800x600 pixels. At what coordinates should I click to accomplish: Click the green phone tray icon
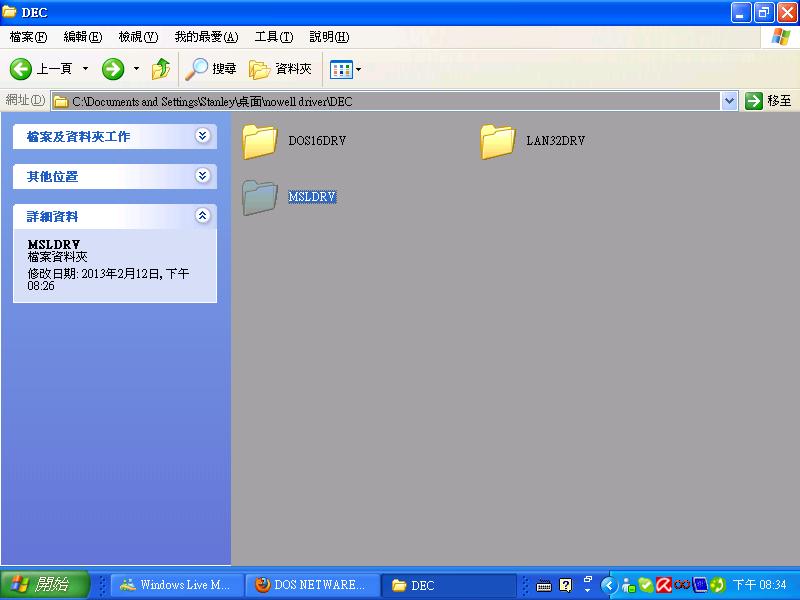click(717, 585)
